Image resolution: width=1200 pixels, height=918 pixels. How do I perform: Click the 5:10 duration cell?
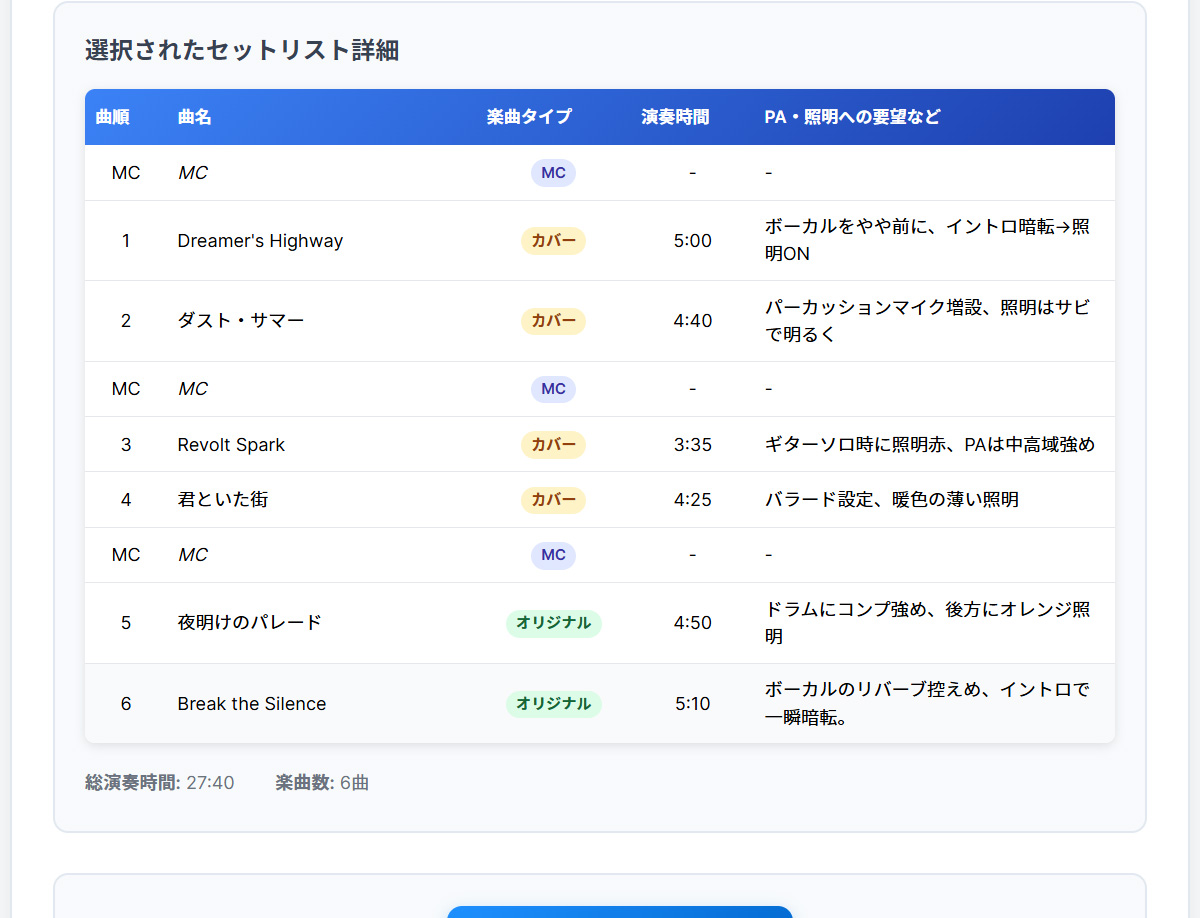pos(693,704)
